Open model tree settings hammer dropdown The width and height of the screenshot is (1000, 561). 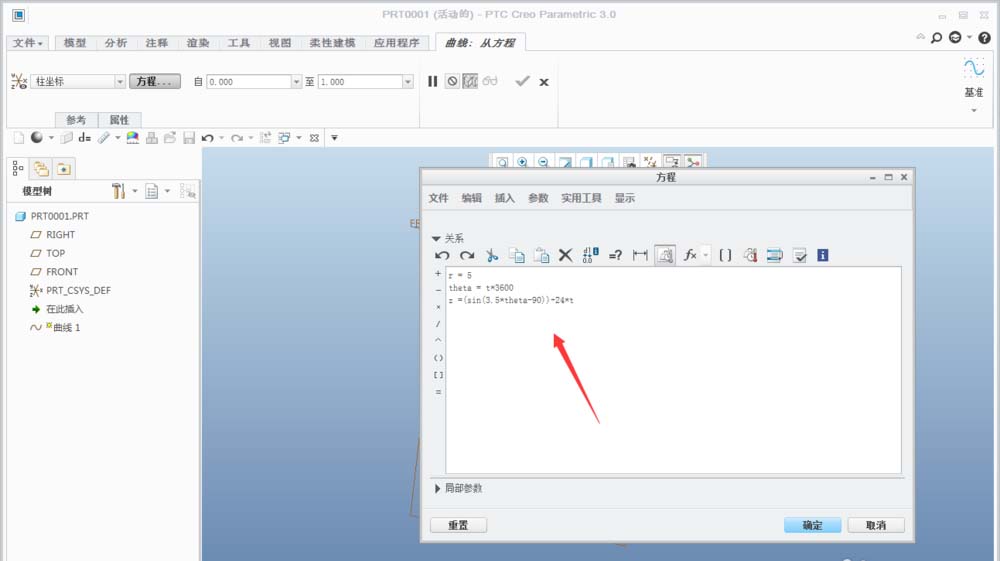(135, 191)
